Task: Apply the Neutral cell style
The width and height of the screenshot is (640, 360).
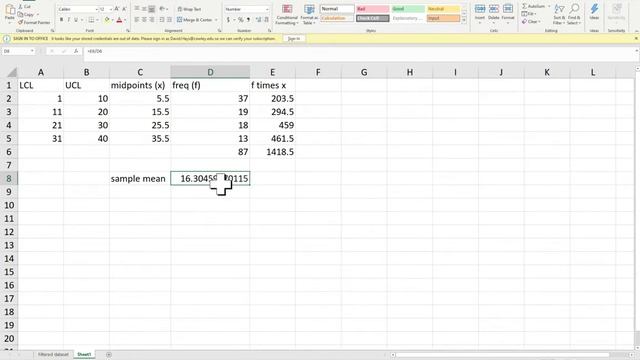Action: point(443,9)
